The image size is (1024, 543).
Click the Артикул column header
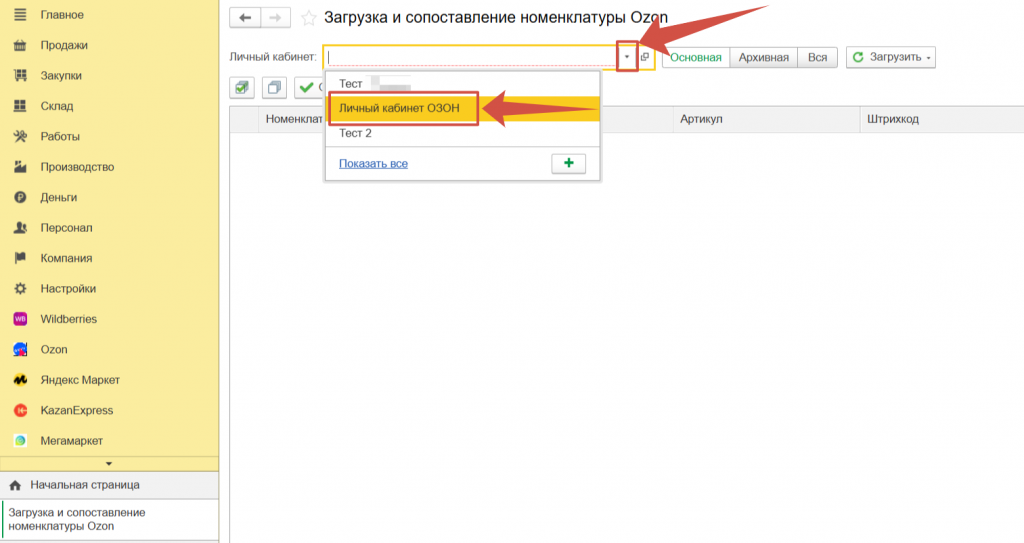(x=701, y=119)
